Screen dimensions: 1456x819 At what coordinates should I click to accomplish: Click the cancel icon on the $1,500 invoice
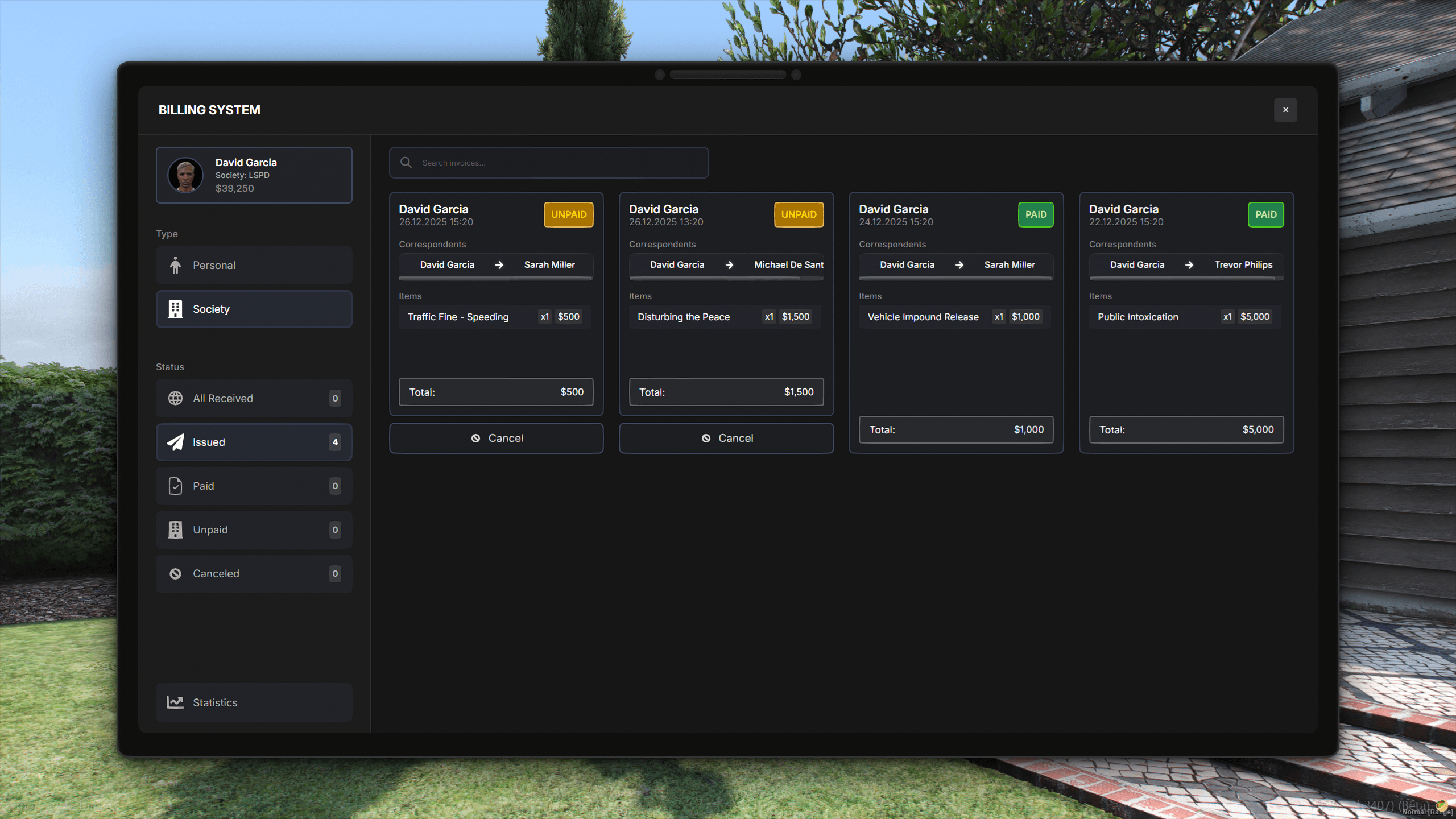pyautogui.click(x=706, y=438)
